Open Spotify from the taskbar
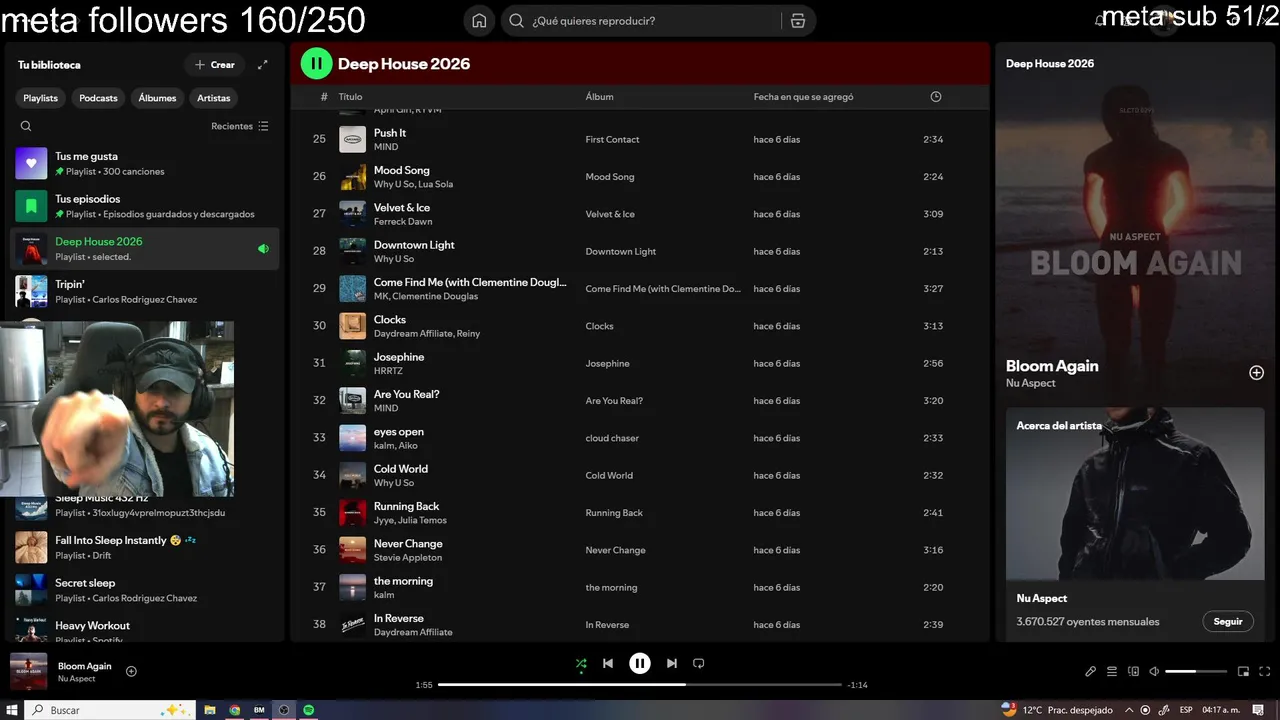This screenshot has width=1280, height=720. (309, 710)
